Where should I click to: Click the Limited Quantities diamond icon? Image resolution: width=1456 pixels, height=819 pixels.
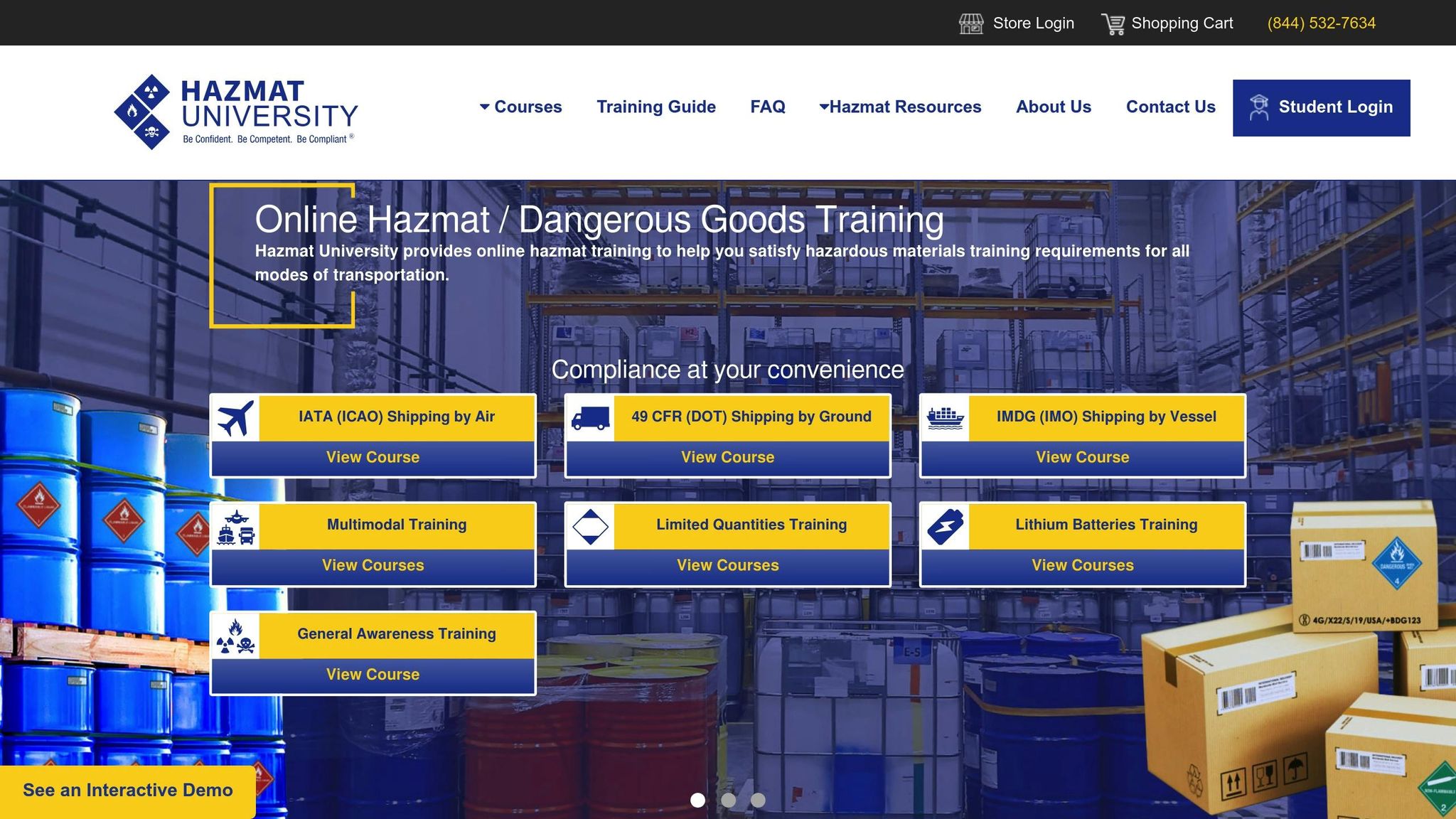[x=590, y=527]
